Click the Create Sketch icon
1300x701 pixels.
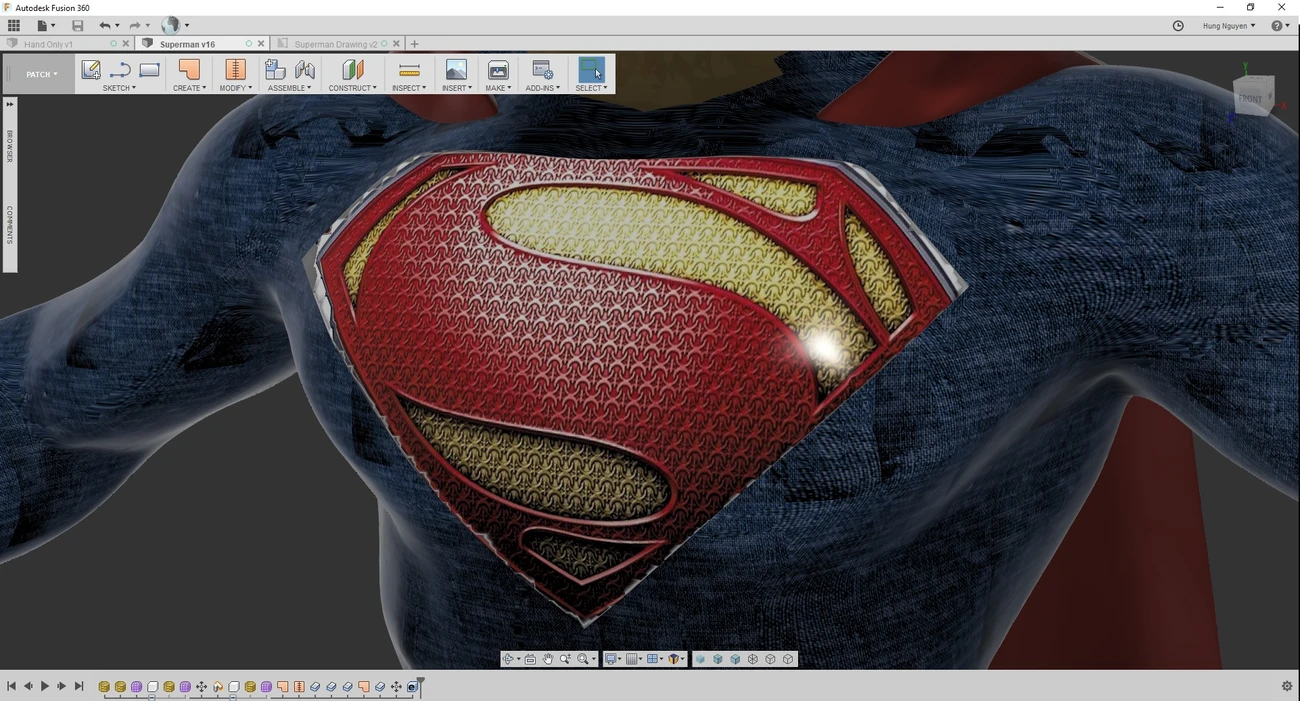[91, 69]
